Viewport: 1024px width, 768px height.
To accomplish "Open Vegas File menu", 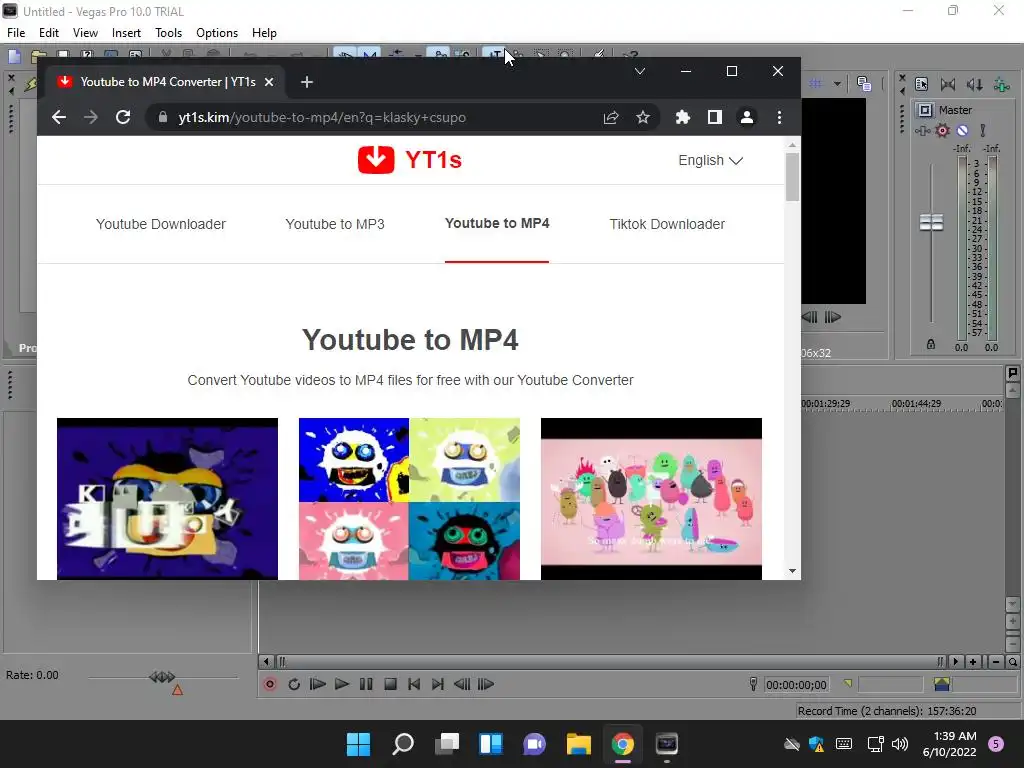I will pyautogui.click(x=16, y=33).
